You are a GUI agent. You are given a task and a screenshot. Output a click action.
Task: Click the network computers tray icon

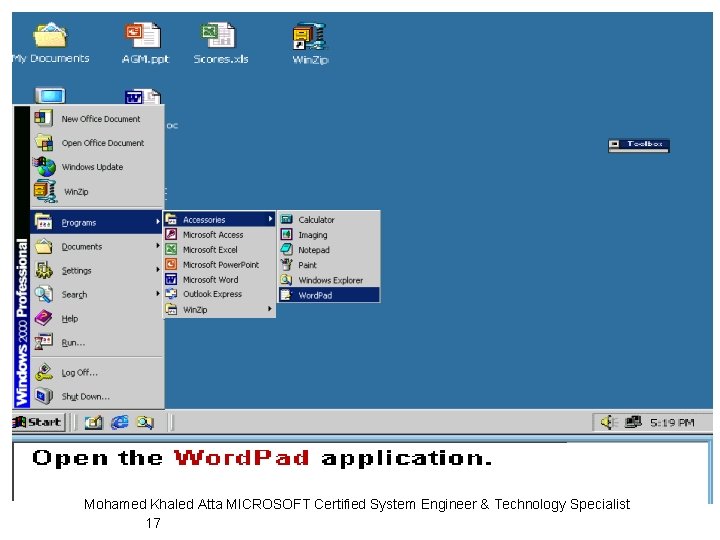(x=633, y=422)
